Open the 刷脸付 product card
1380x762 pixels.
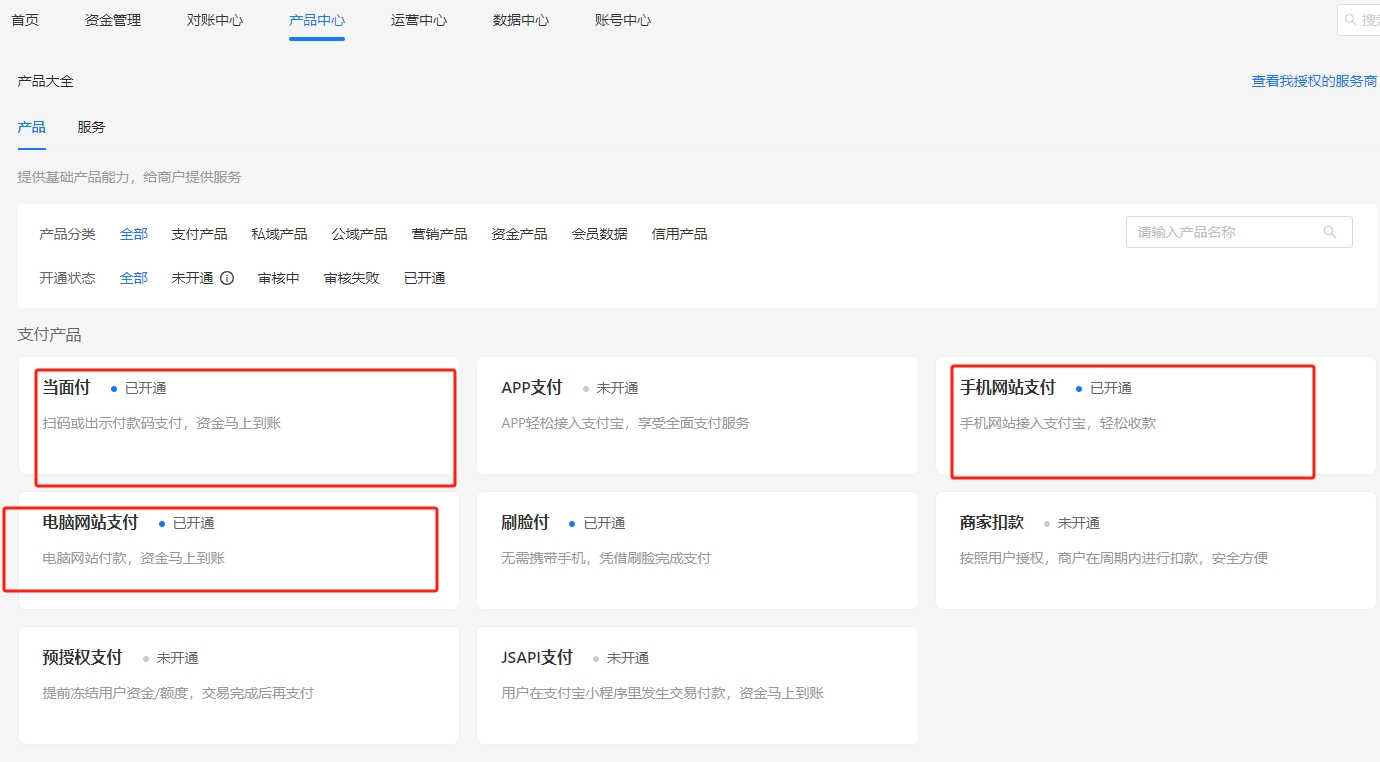coord(697,550)
